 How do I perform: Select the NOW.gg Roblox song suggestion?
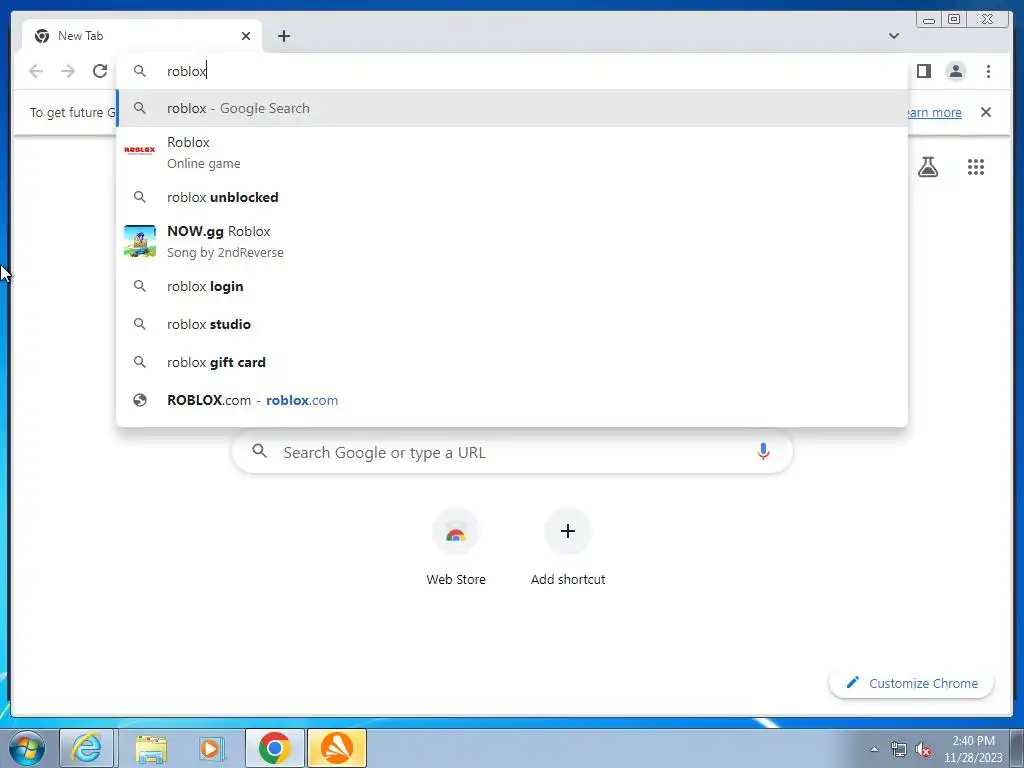coord(512,242)
